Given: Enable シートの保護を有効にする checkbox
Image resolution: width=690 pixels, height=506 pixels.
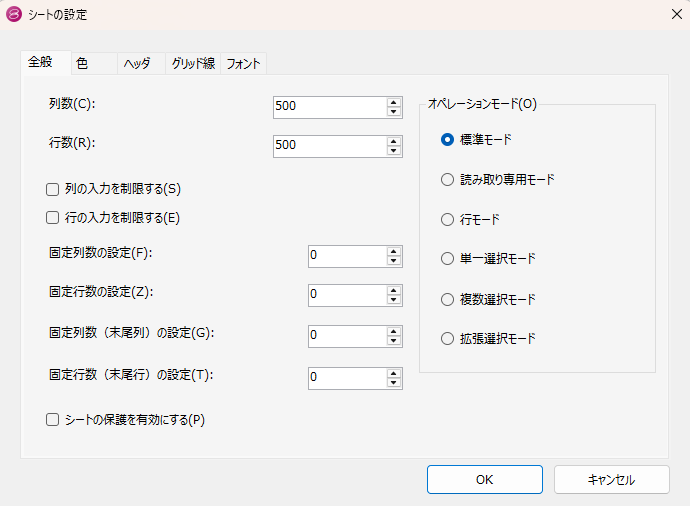Looking at the screenshot, I should 52,420.
